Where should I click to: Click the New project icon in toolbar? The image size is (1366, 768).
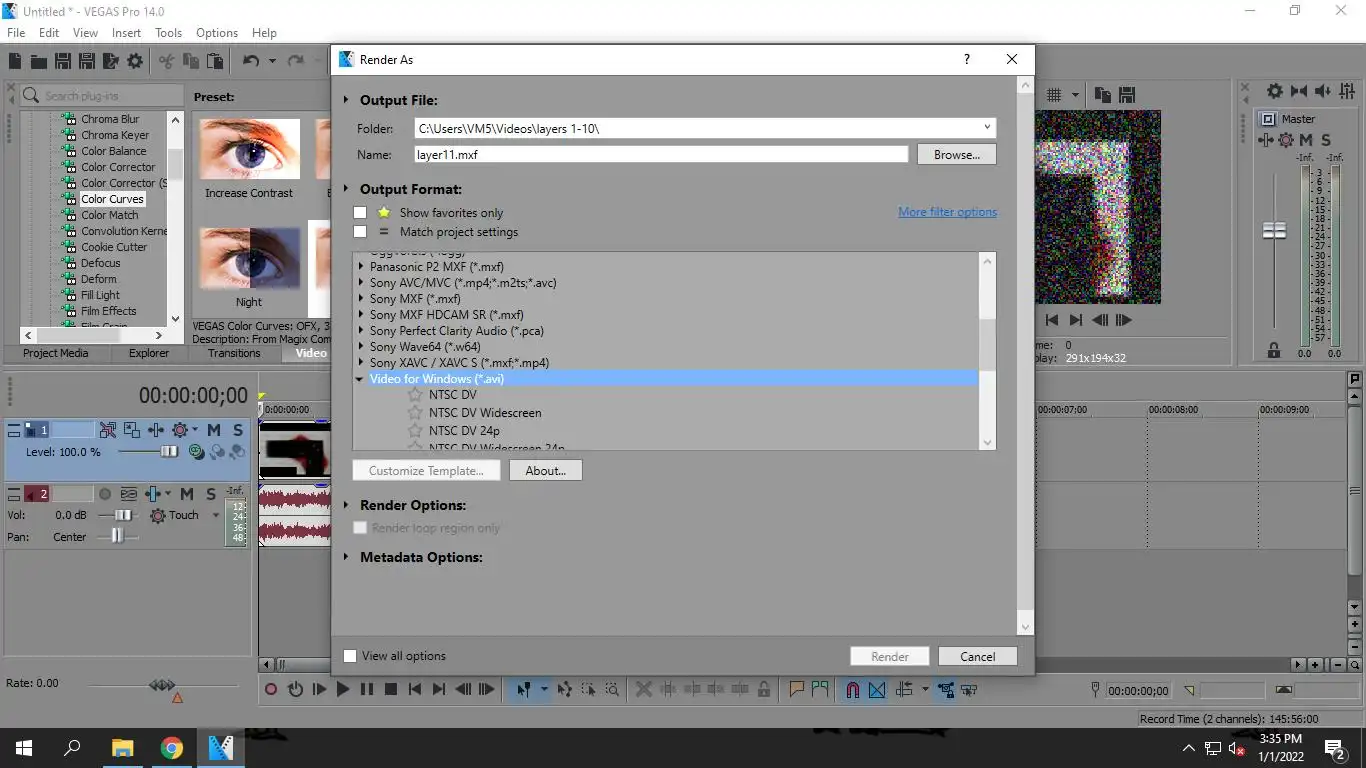15,62
